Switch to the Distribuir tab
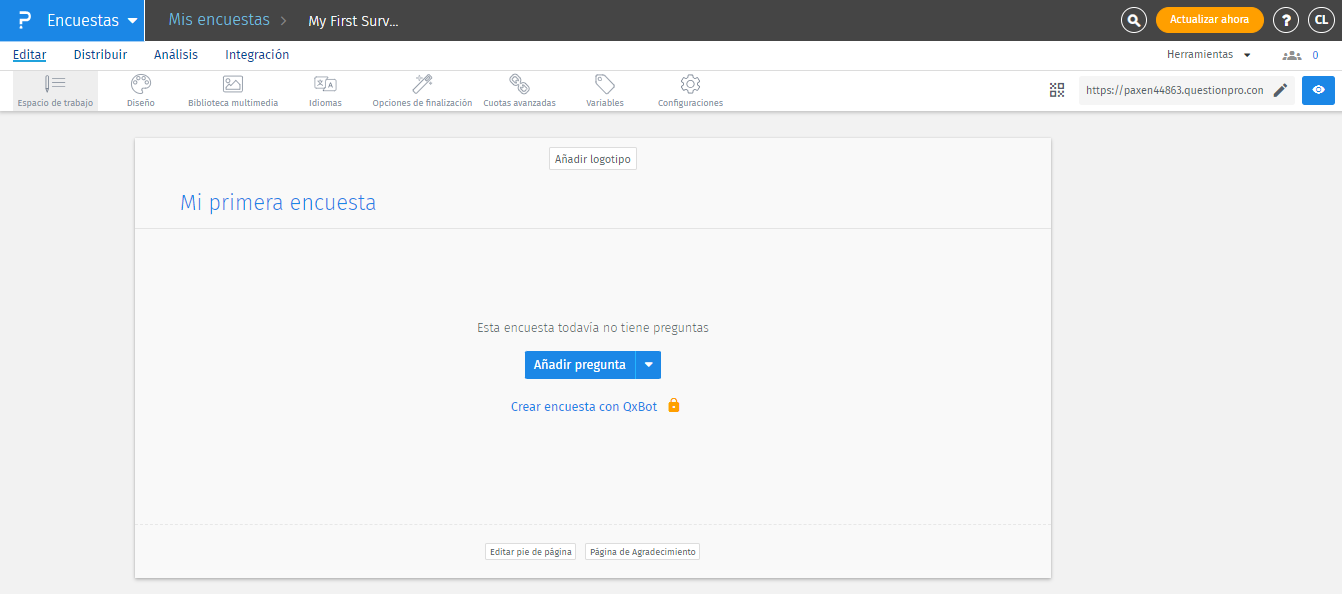The height and width of the screenshot is (594, 1342). [100, 54]
